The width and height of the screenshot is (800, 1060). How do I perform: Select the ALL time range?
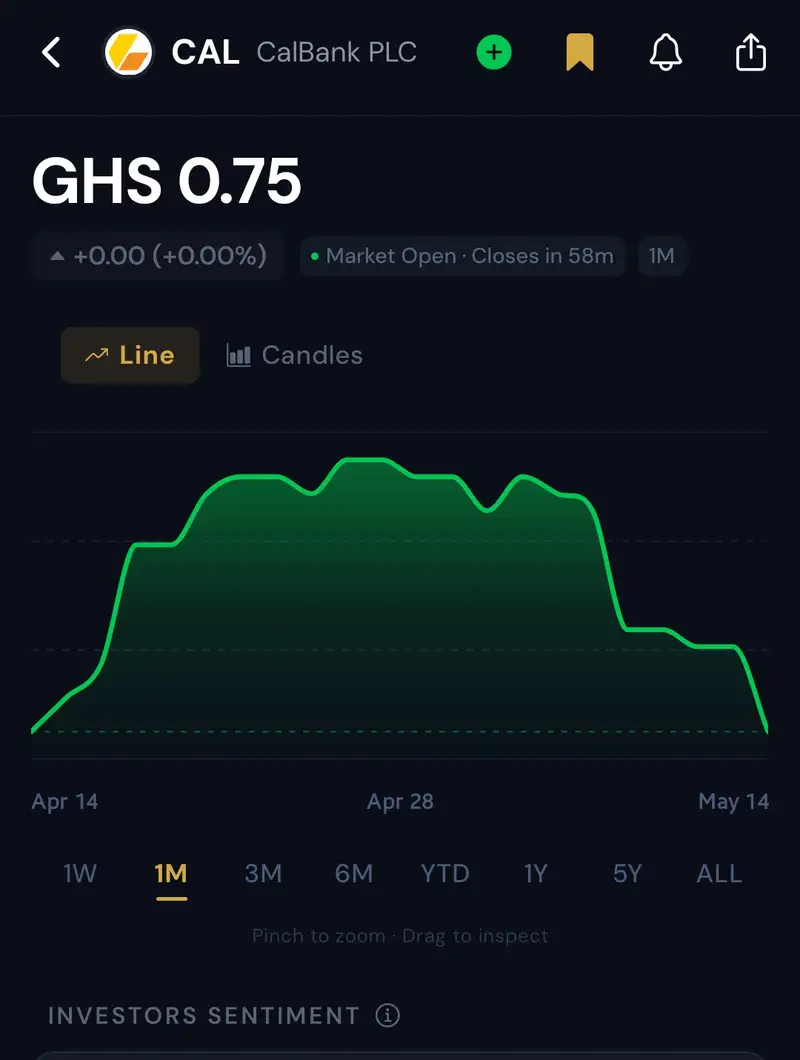point(719,873)
